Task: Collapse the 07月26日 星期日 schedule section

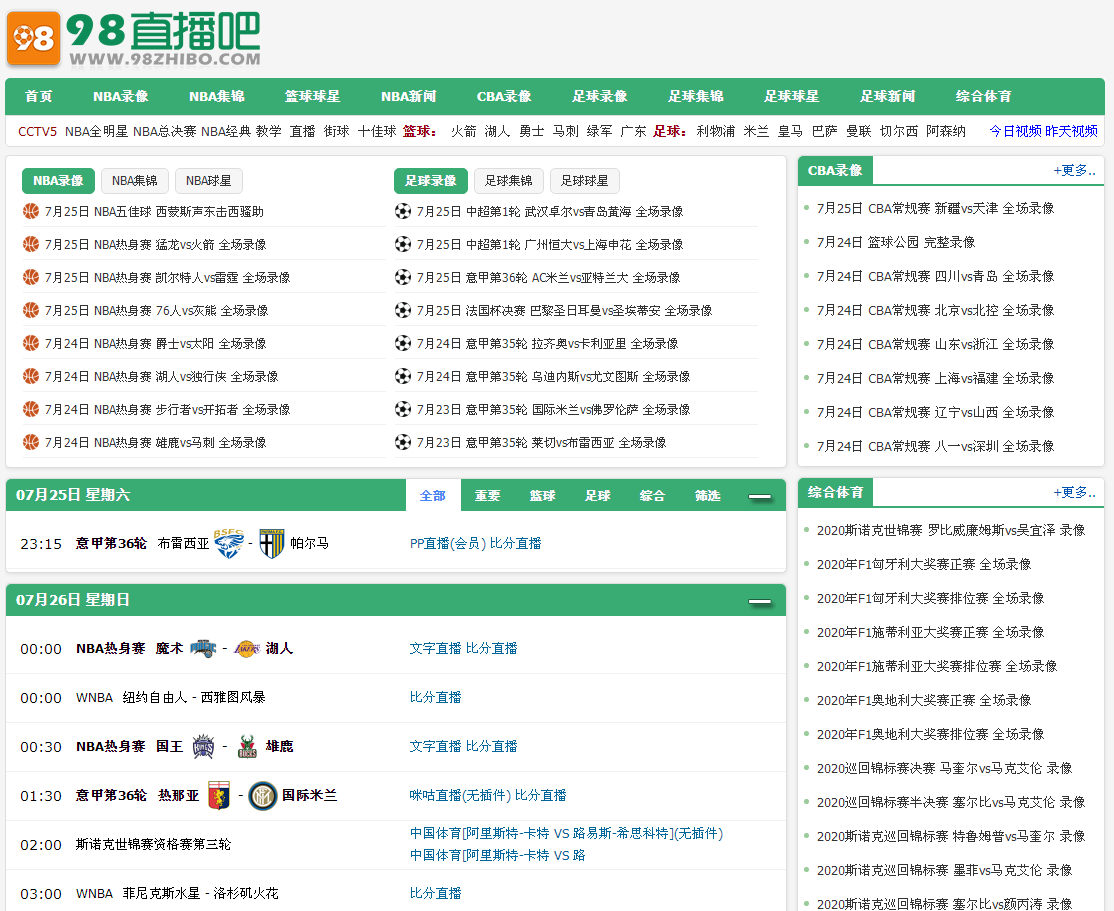Action: (x=759, y=601)
